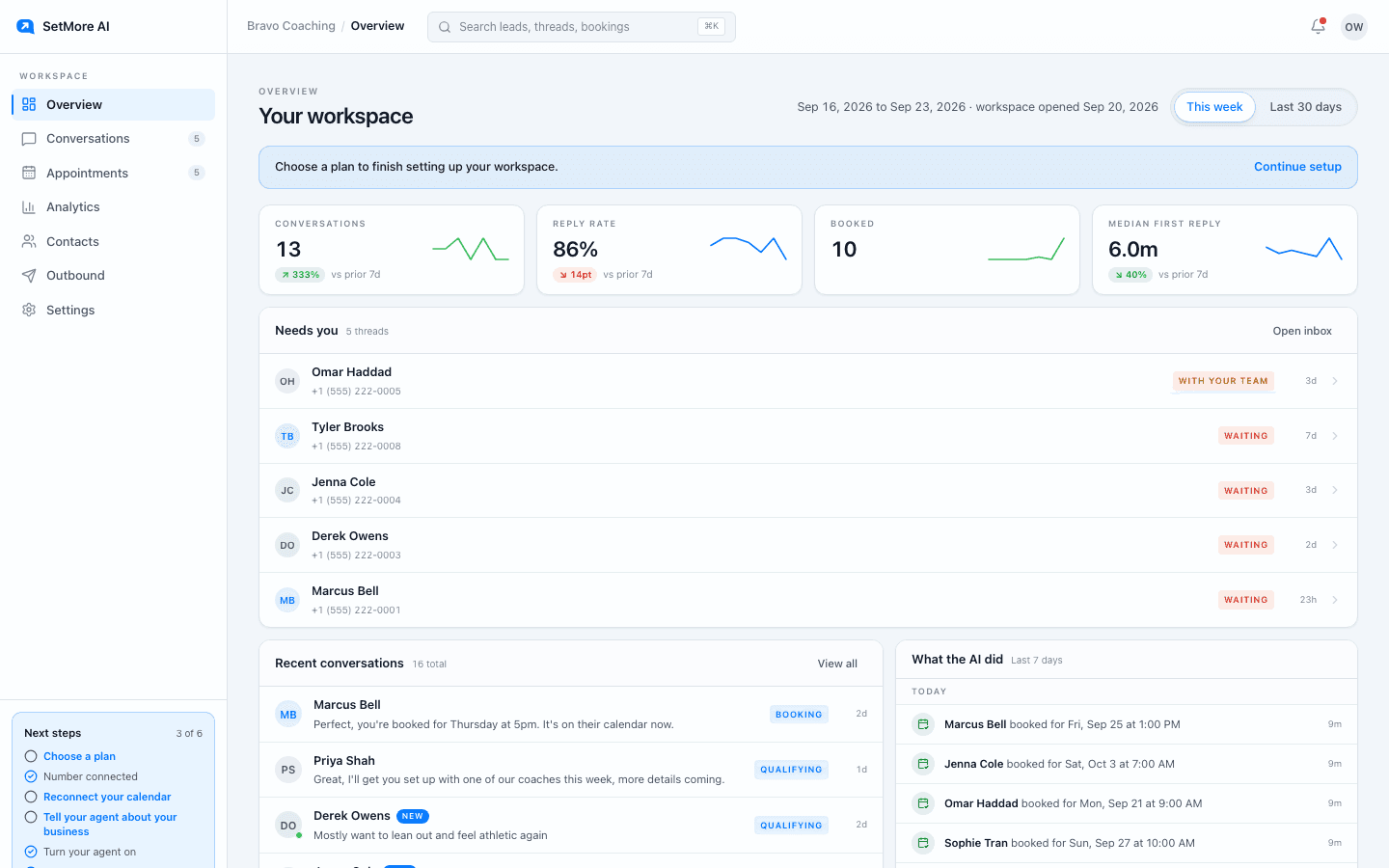The image size is (1389, 868).
Task: Focus the Search leads, threads, bookings field
Action: [x=582, y=27]
